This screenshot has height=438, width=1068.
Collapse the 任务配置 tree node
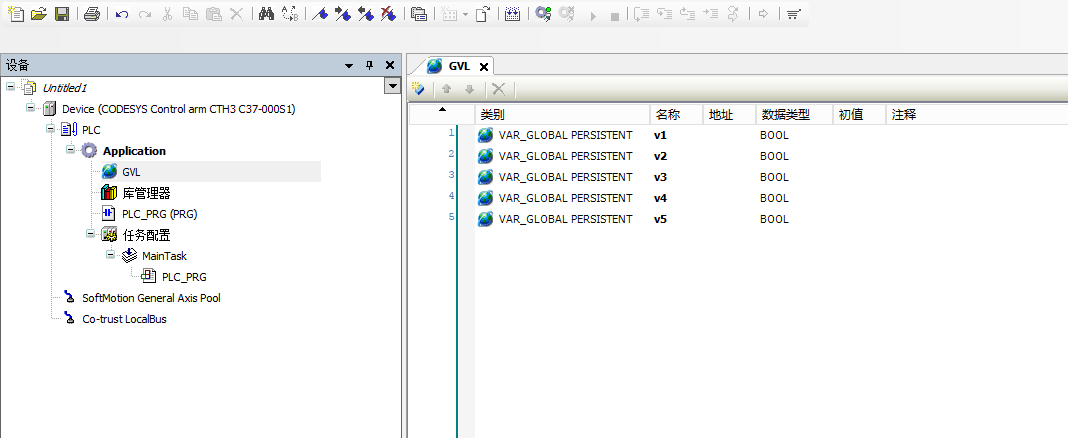pos(90,234)
